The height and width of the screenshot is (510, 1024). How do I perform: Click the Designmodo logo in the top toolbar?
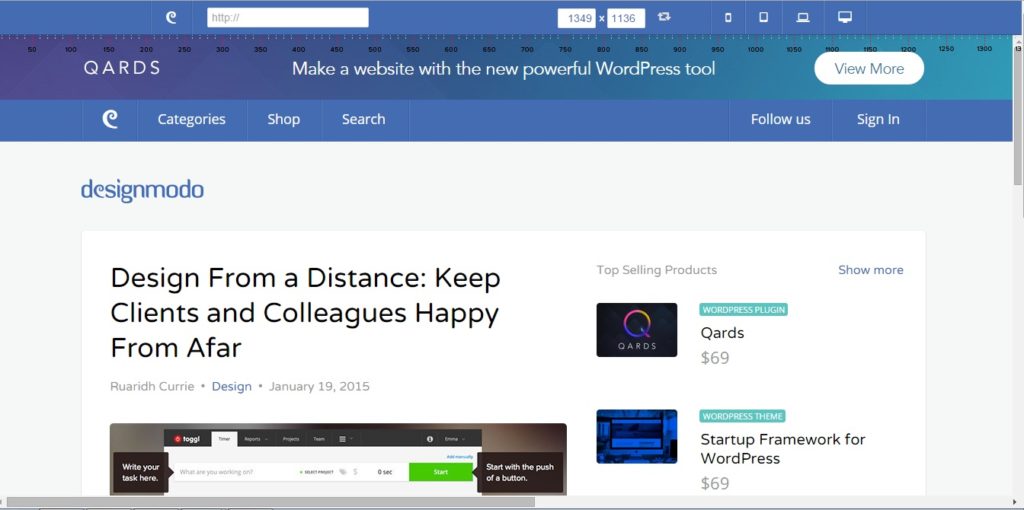(x=171, y=18)
